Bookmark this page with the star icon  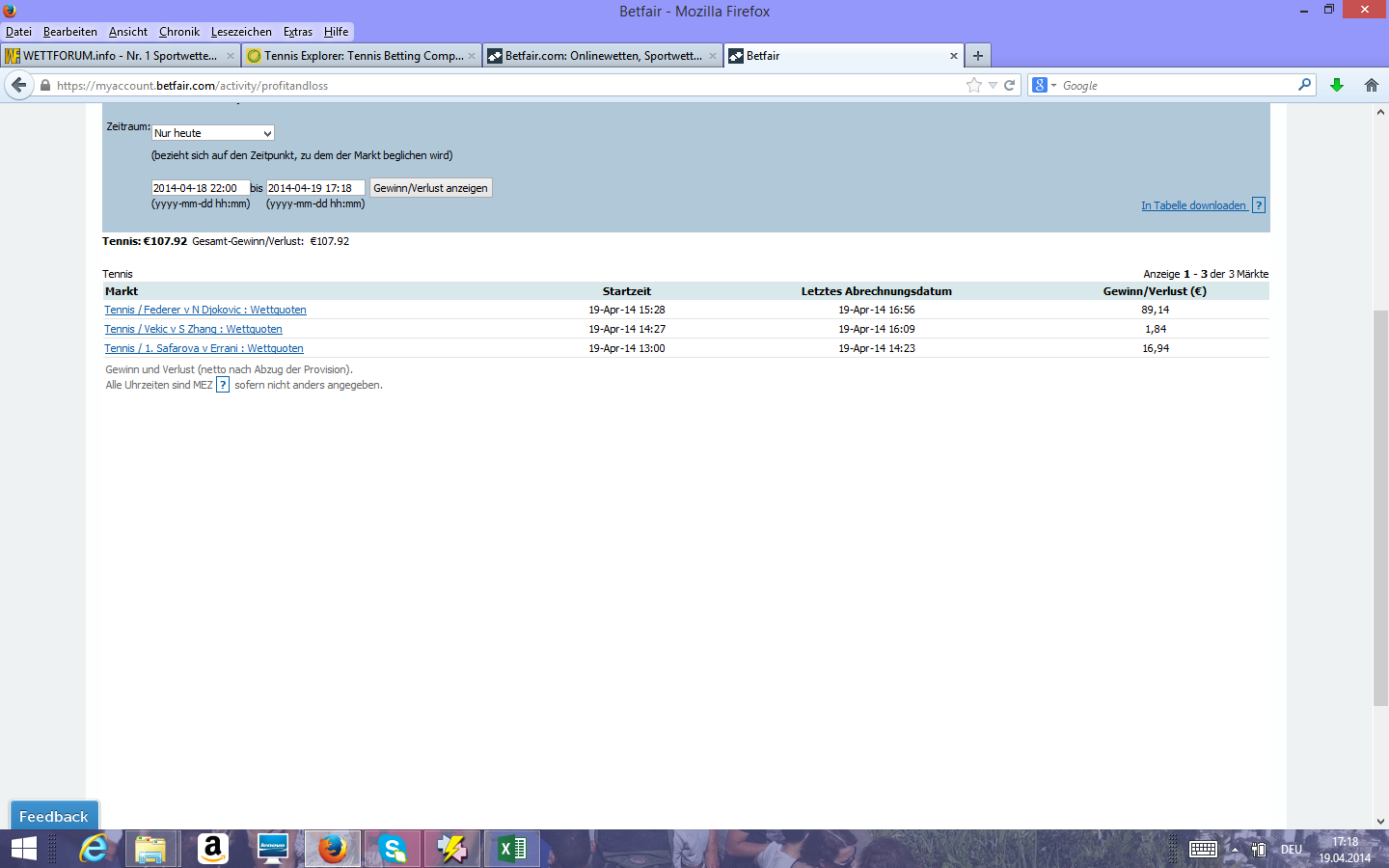[x=974, y=85]
